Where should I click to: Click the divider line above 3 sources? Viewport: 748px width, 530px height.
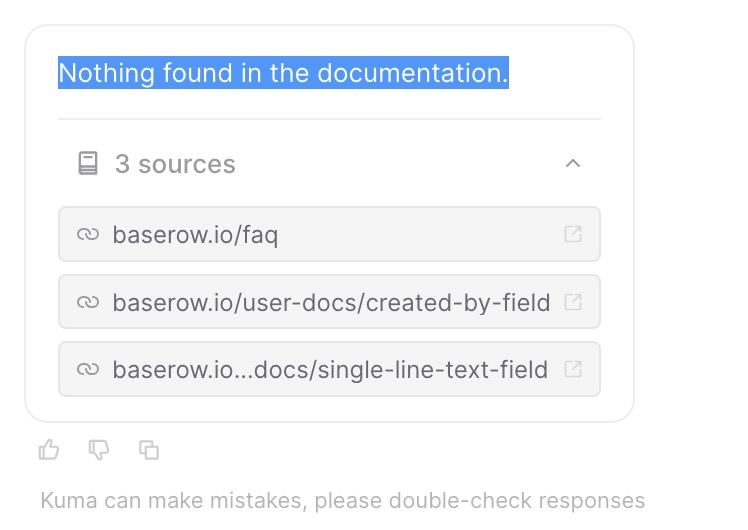point(329,120)
